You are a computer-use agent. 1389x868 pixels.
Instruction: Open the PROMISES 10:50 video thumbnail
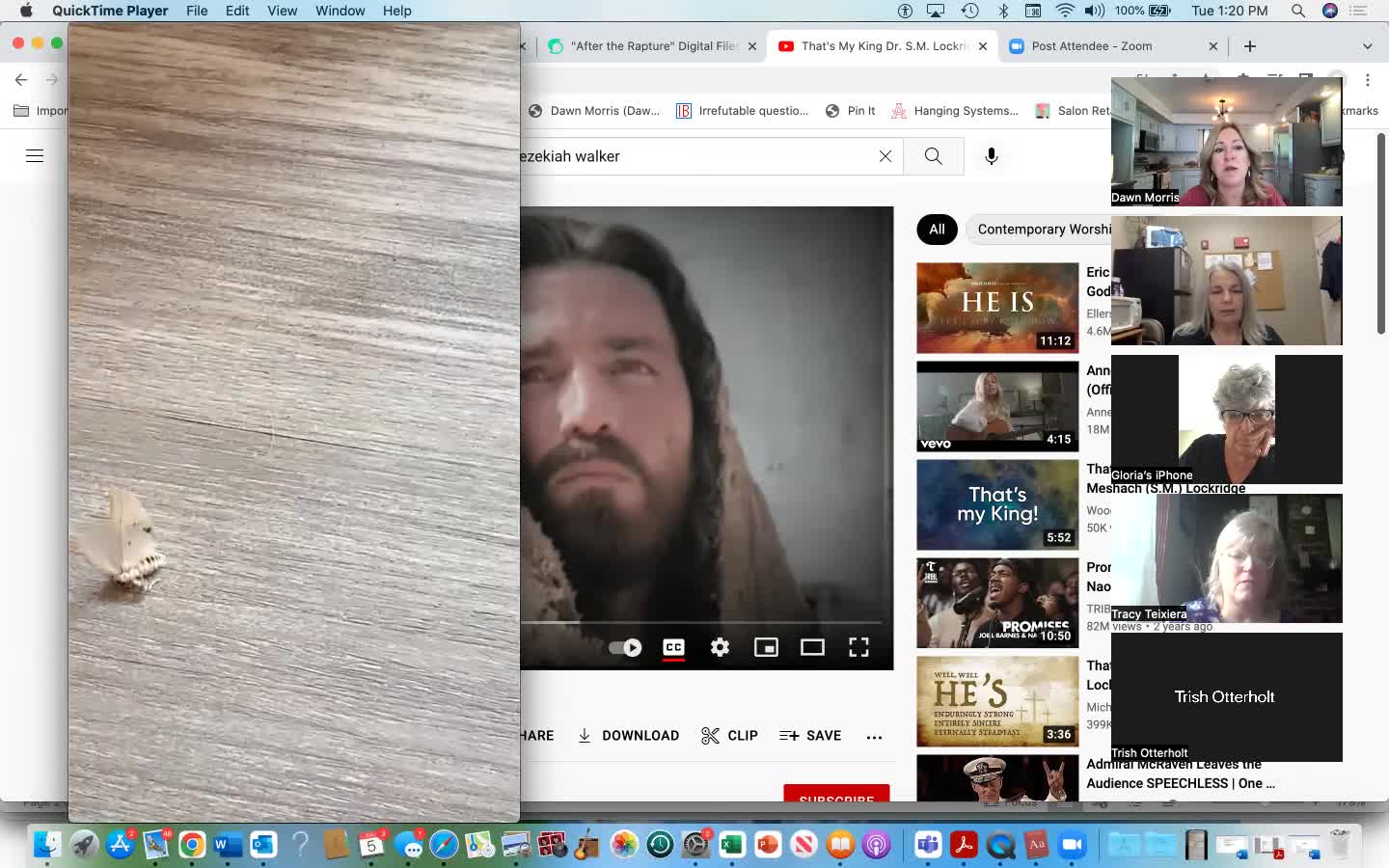[x=997, y=603]
